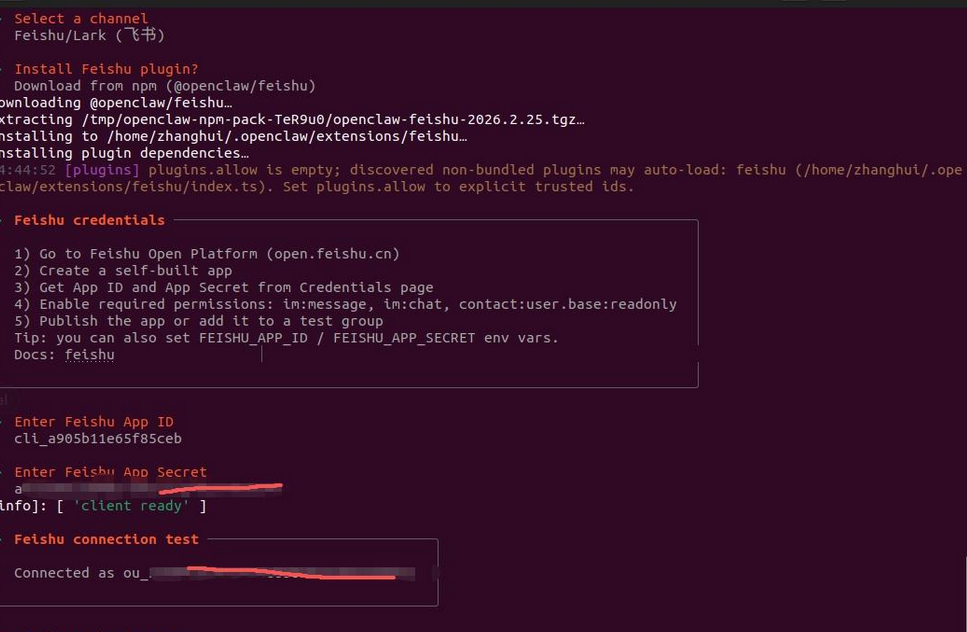Click the 'Select a channel' prompt text

click(x=81, y=18)
